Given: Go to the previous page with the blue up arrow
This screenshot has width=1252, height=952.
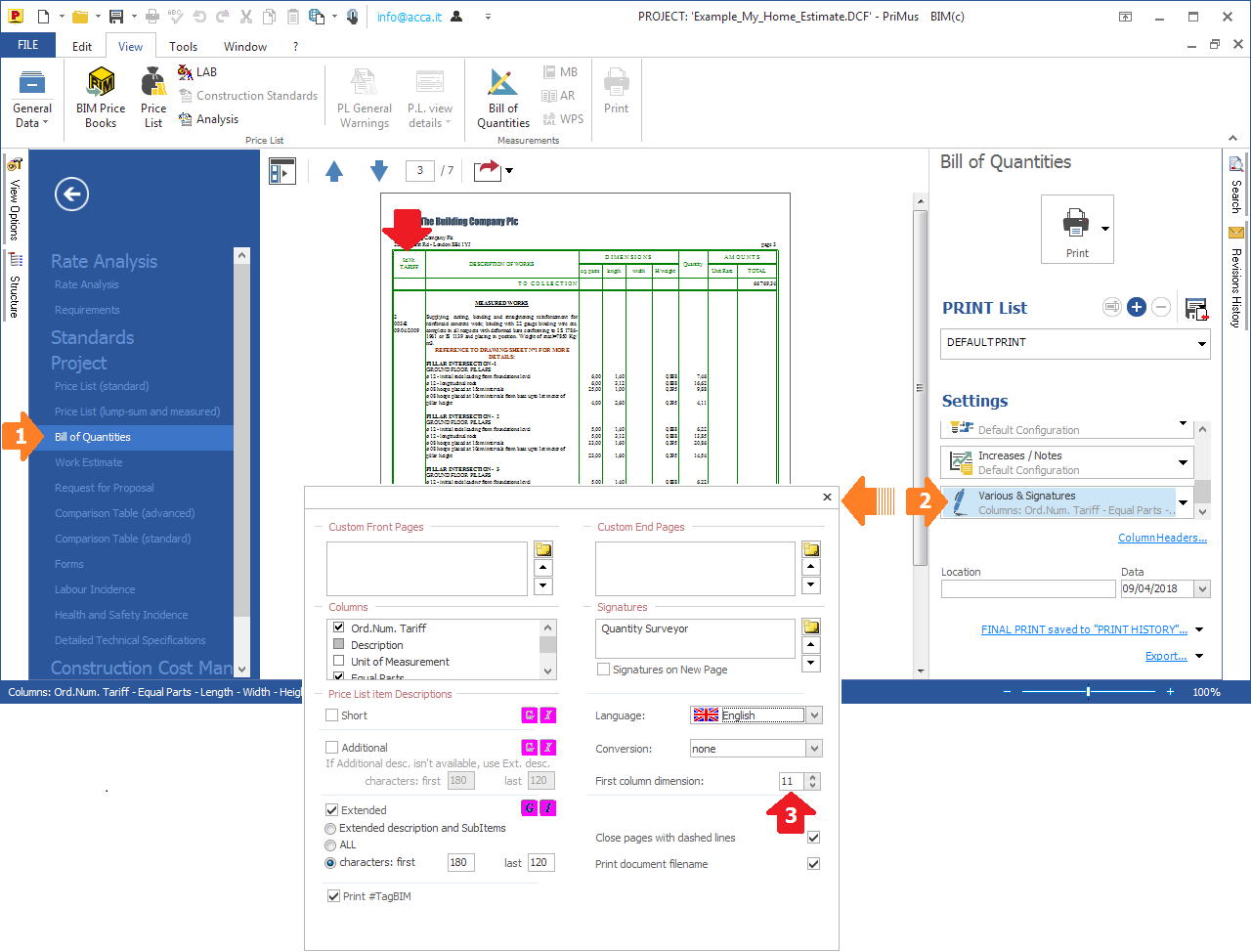Looking at the screenshot, I should tap(334, 171).
